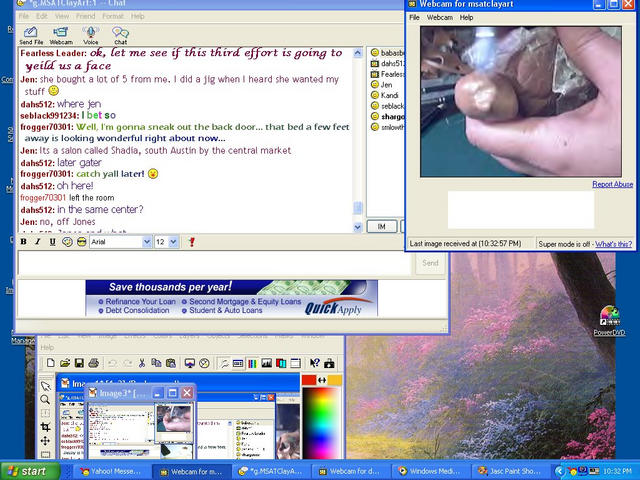Save the image with the floppy disk icon
The image size is (640, 480).
(79, 363)
